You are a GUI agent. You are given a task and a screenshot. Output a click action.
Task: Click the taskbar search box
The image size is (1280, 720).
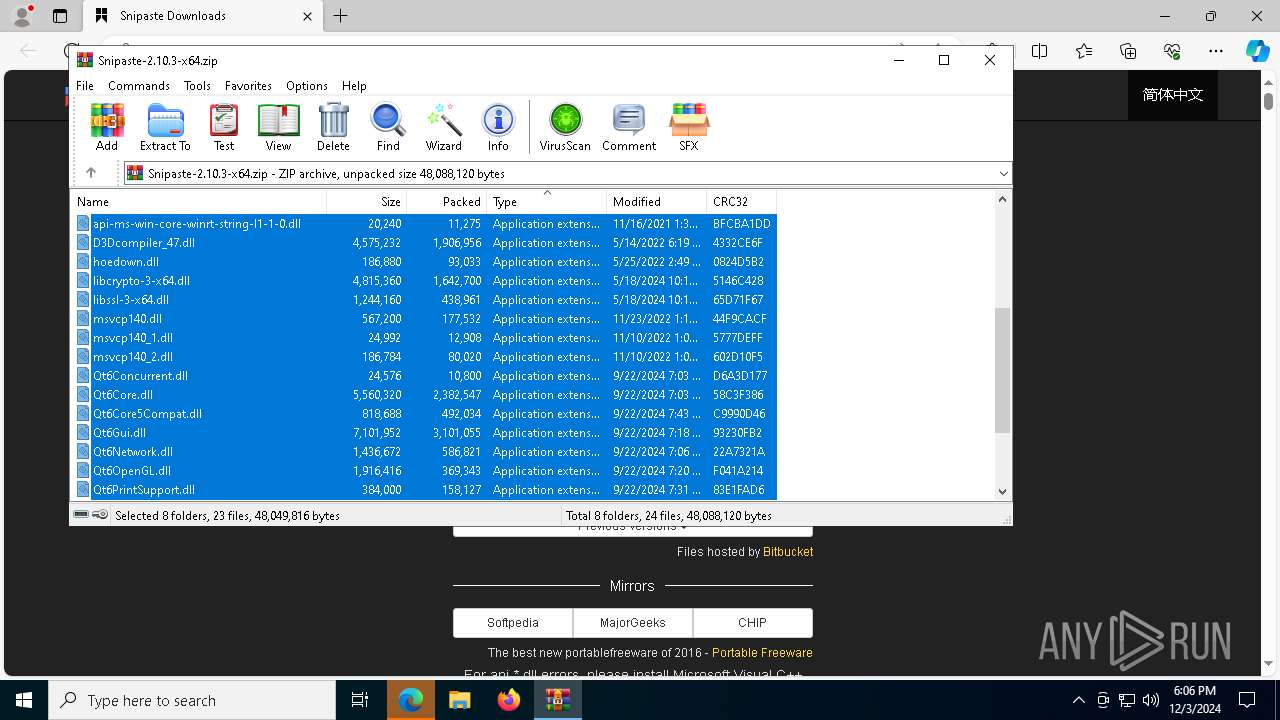192,700
